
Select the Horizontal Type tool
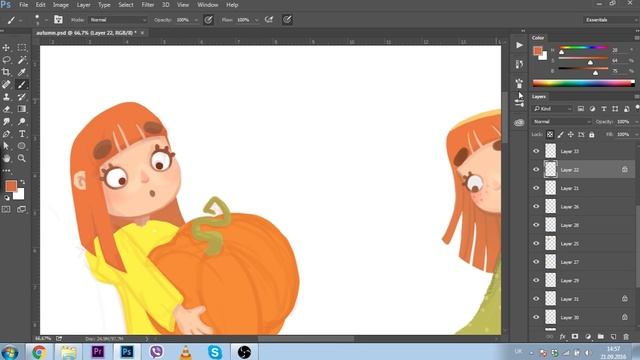pyautogui.click(x=22, y=134)
